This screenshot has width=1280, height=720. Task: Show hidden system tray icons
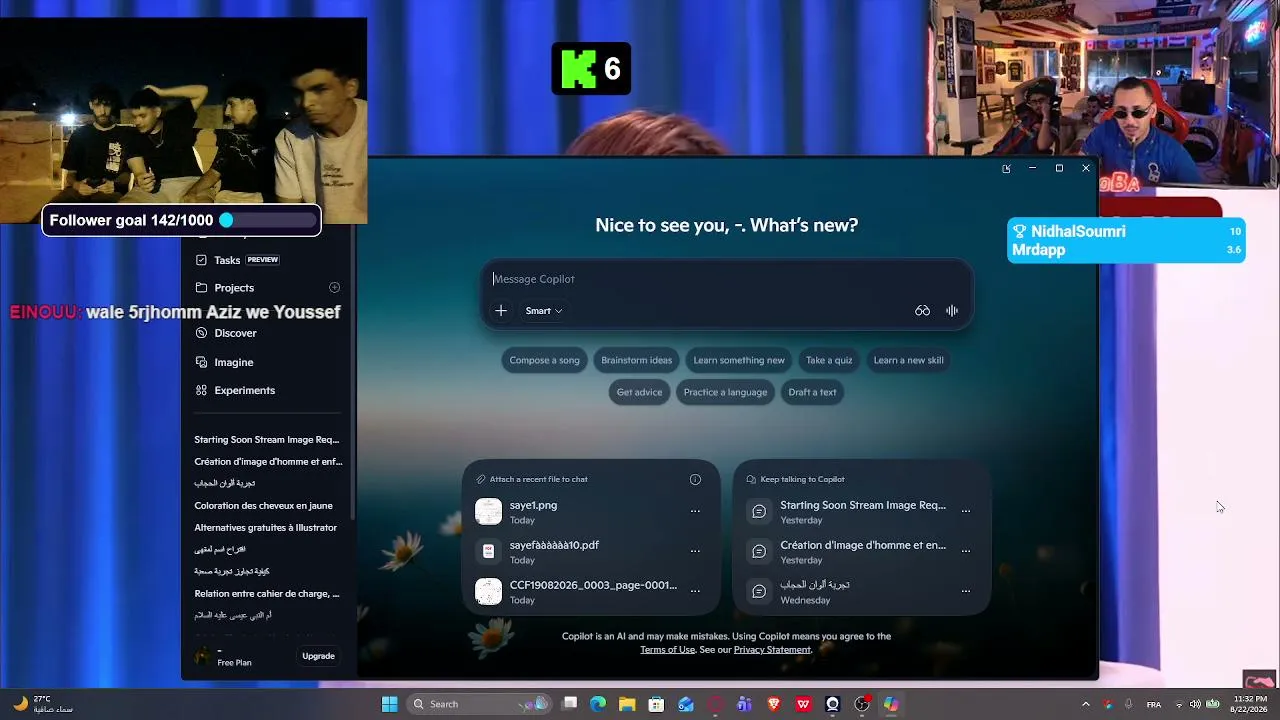(x=1086, y=704)
